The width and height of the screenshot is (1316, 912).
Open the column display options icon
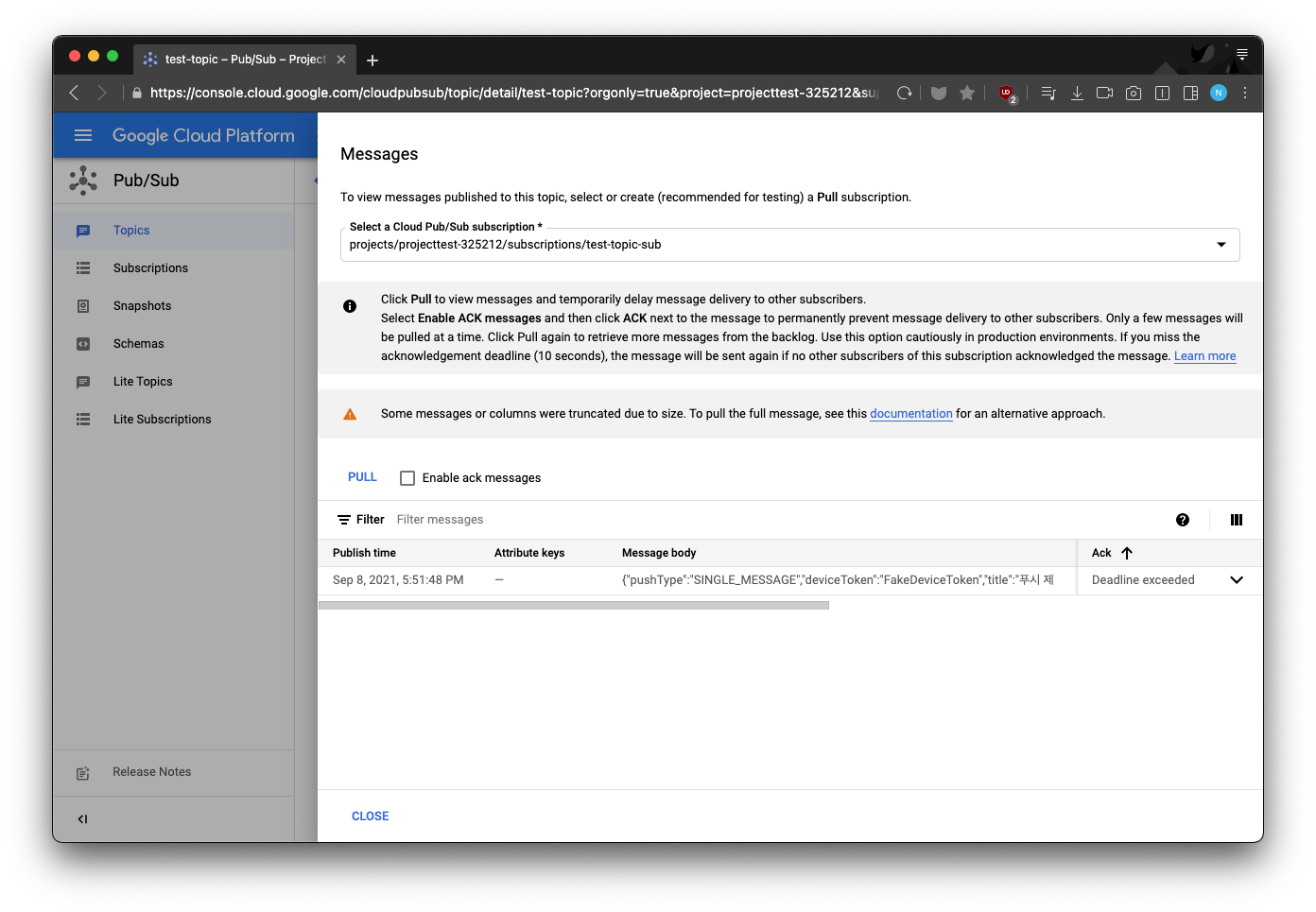1237,520
